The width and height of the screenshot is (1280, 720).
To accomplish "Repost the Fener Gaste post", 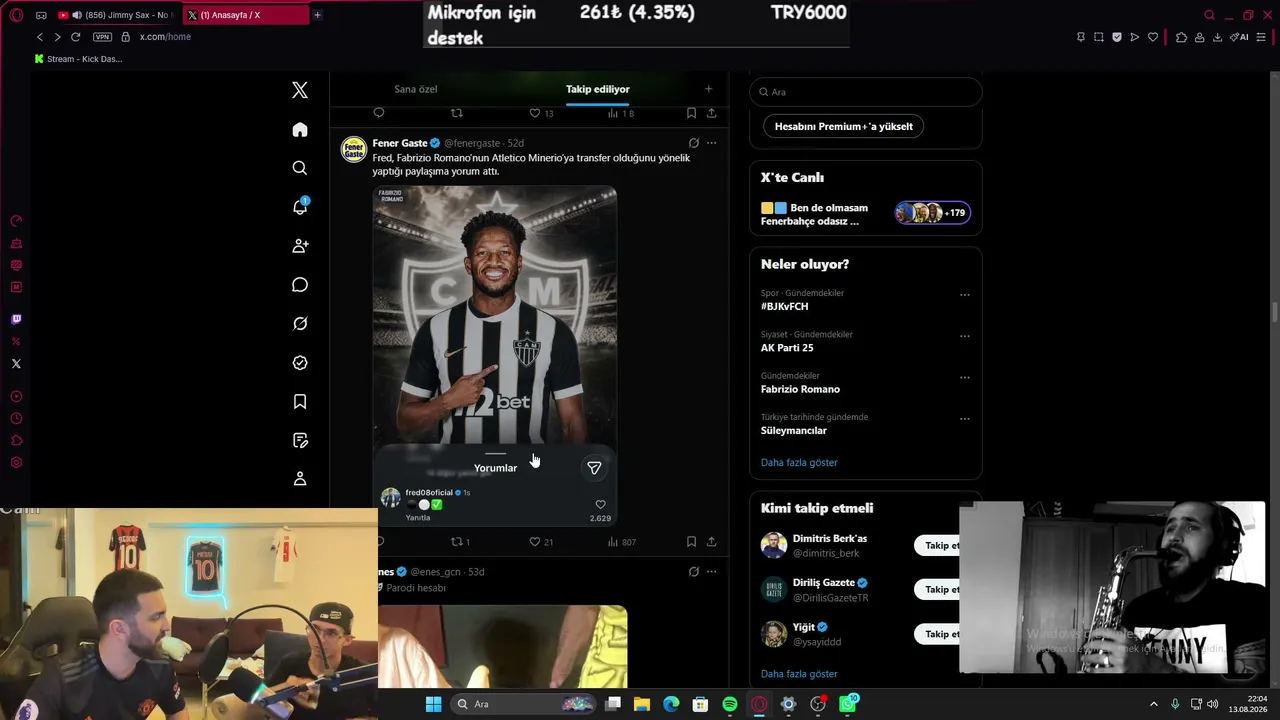I will point(457,542).
